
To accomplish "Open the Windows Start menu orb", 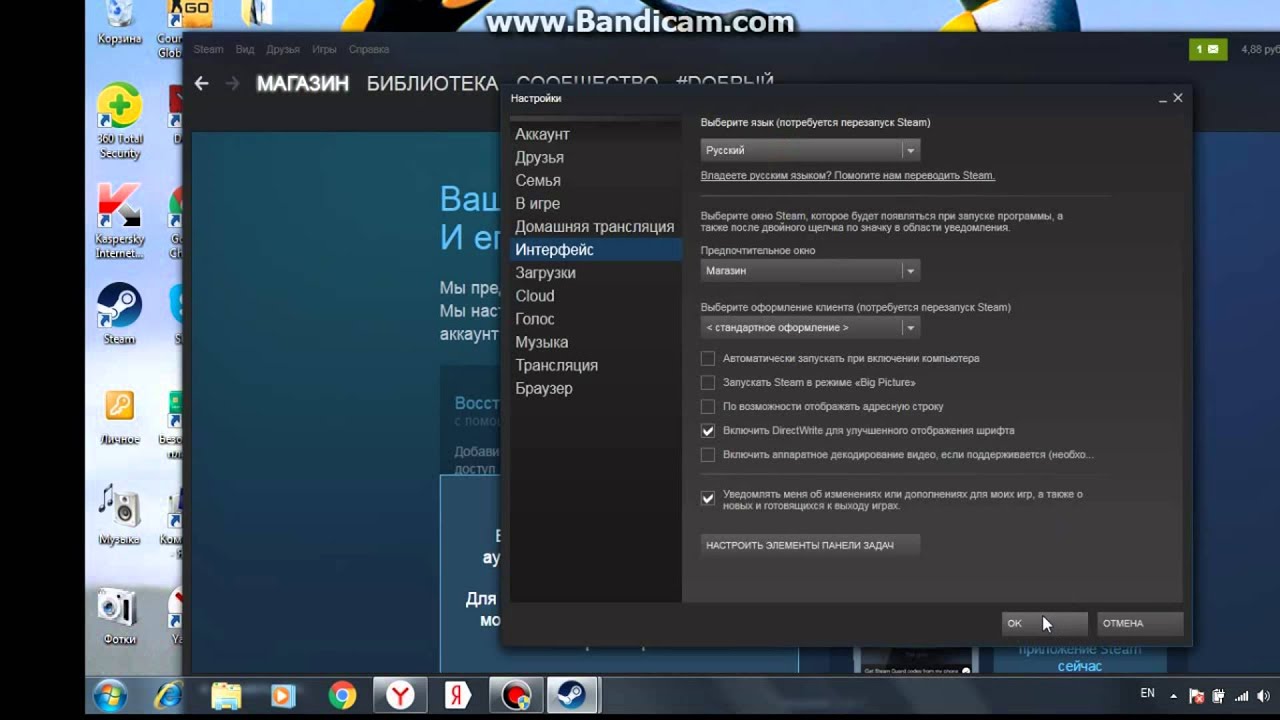I will click(x=109, y=695).
